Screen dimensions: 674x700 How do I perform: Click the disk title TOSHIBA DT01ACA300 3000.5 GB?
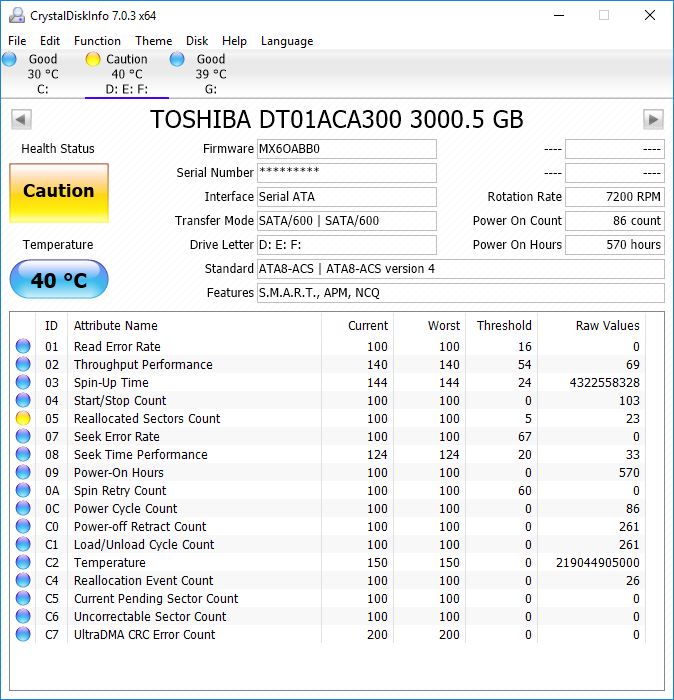(337, 119)
